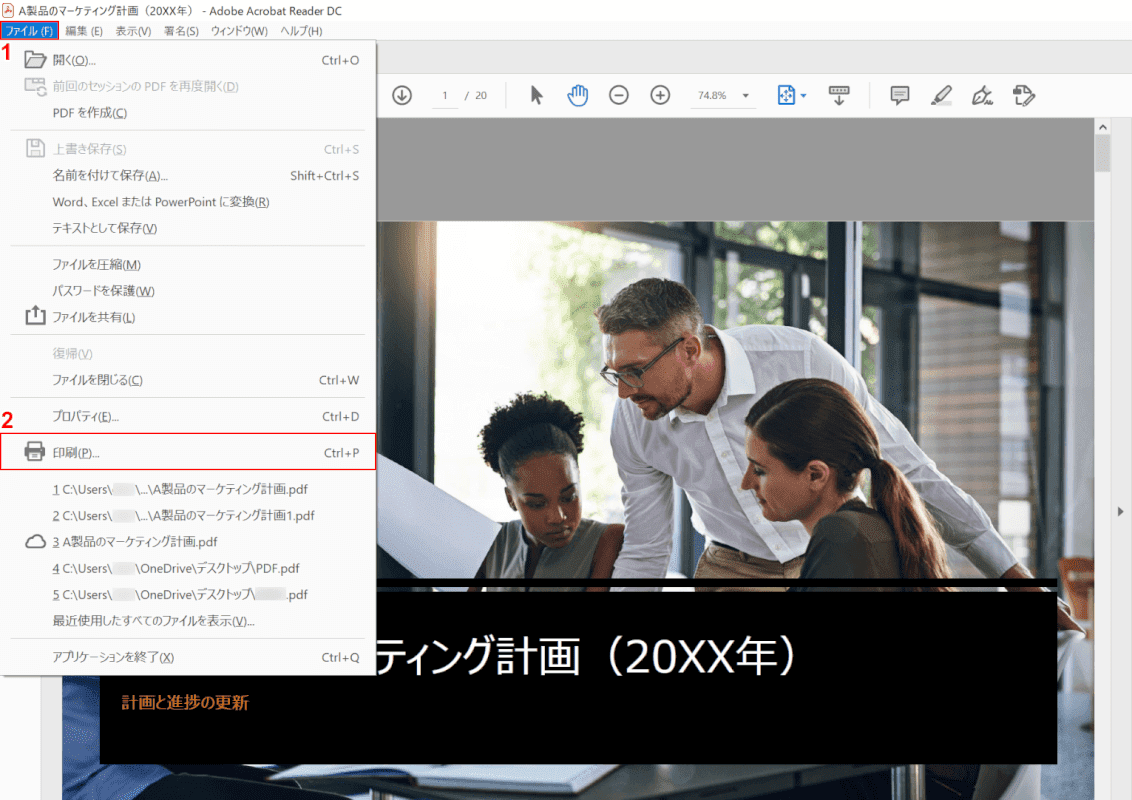This screenshot has width=1132, height=800.
Task: Click the printer icon beside 印刷(P)
Action: click(35, 451)
